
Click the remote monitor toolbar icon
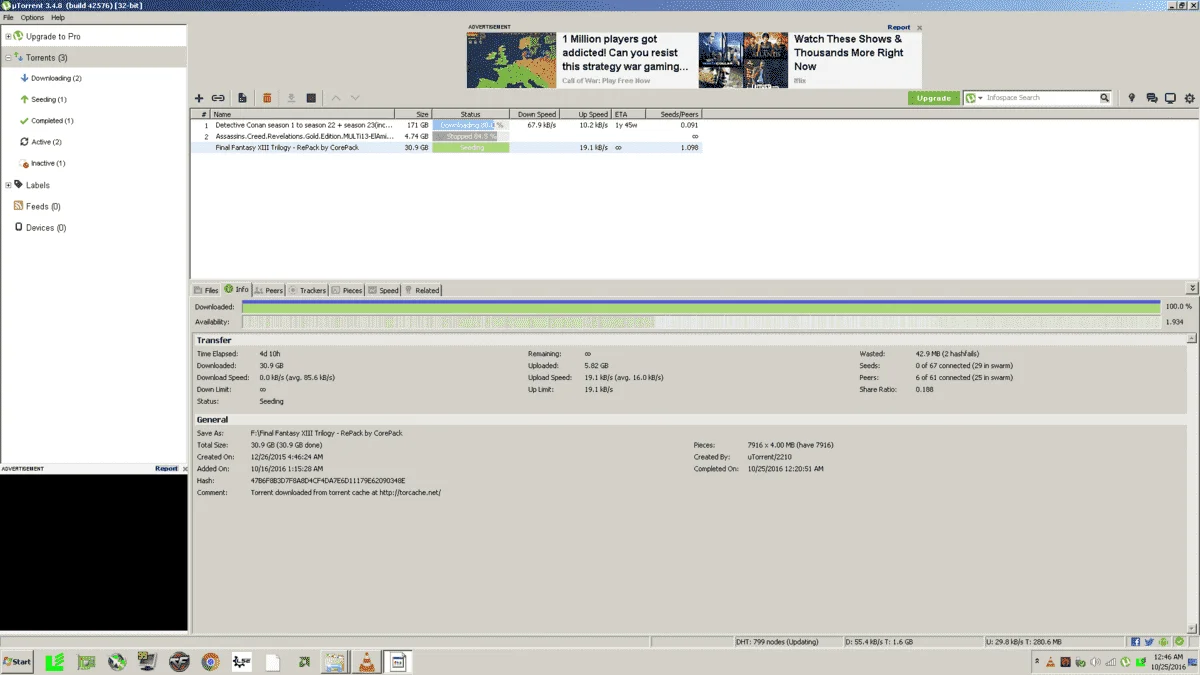1170,98
